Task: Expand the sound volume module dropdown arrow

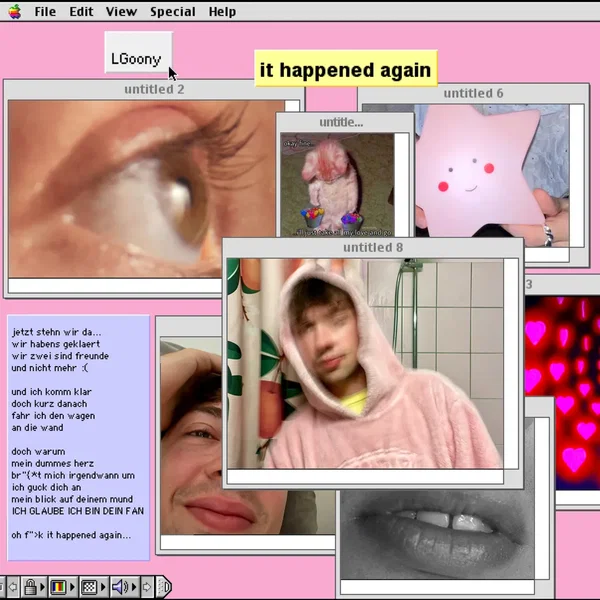Action: tap(134, 587)
